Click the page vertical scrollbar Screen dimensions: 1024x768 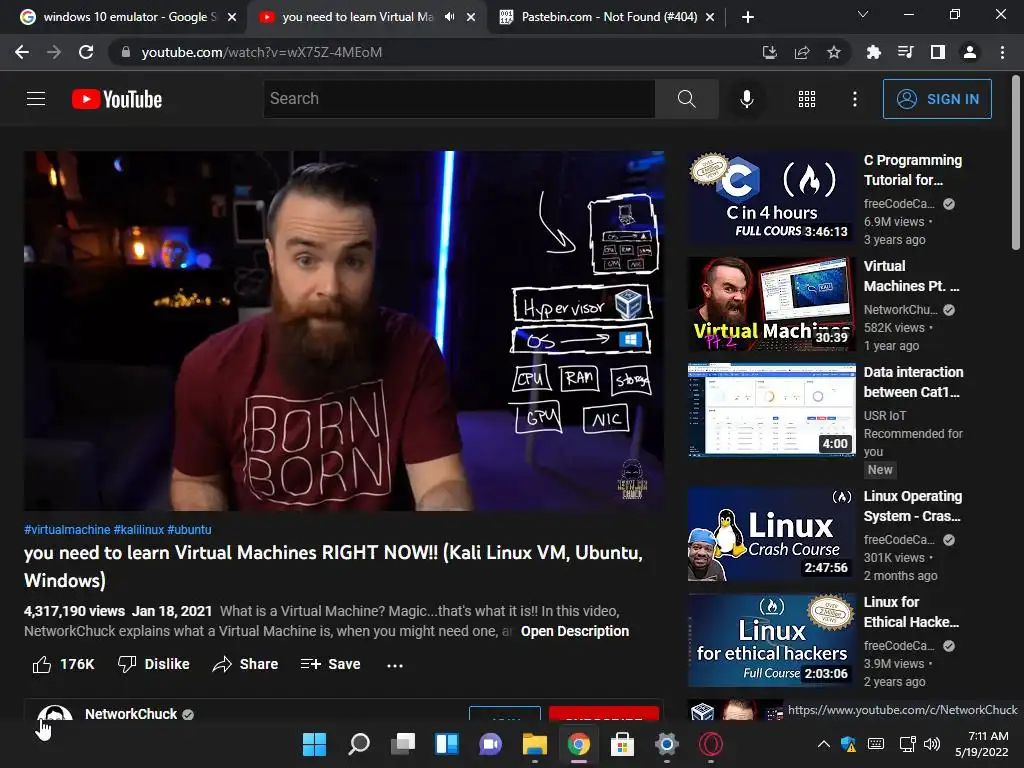point(1016,163)
